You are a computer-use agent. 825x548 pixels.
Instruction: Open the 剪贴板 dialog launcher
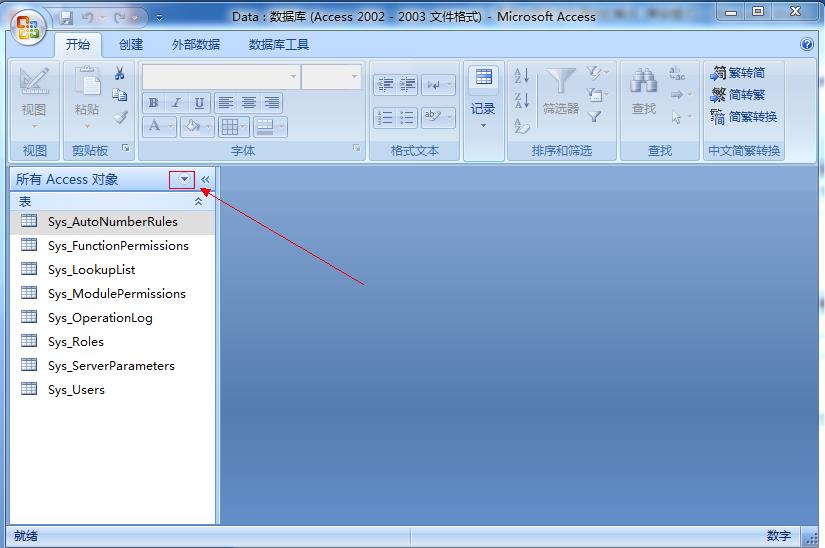tap(126, 148)
